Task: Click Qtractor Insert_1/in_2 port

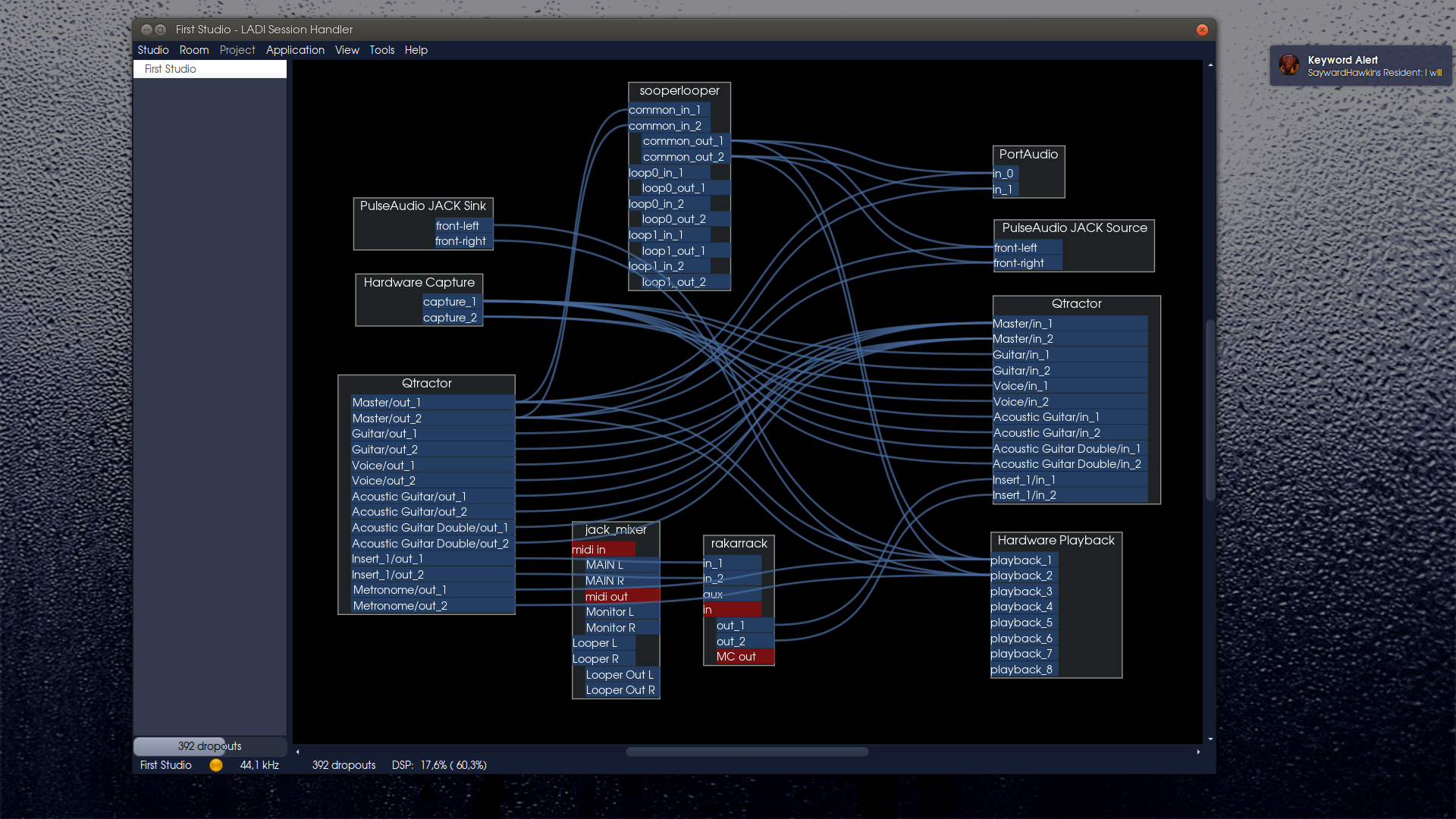Action: tap(1070, 495)
